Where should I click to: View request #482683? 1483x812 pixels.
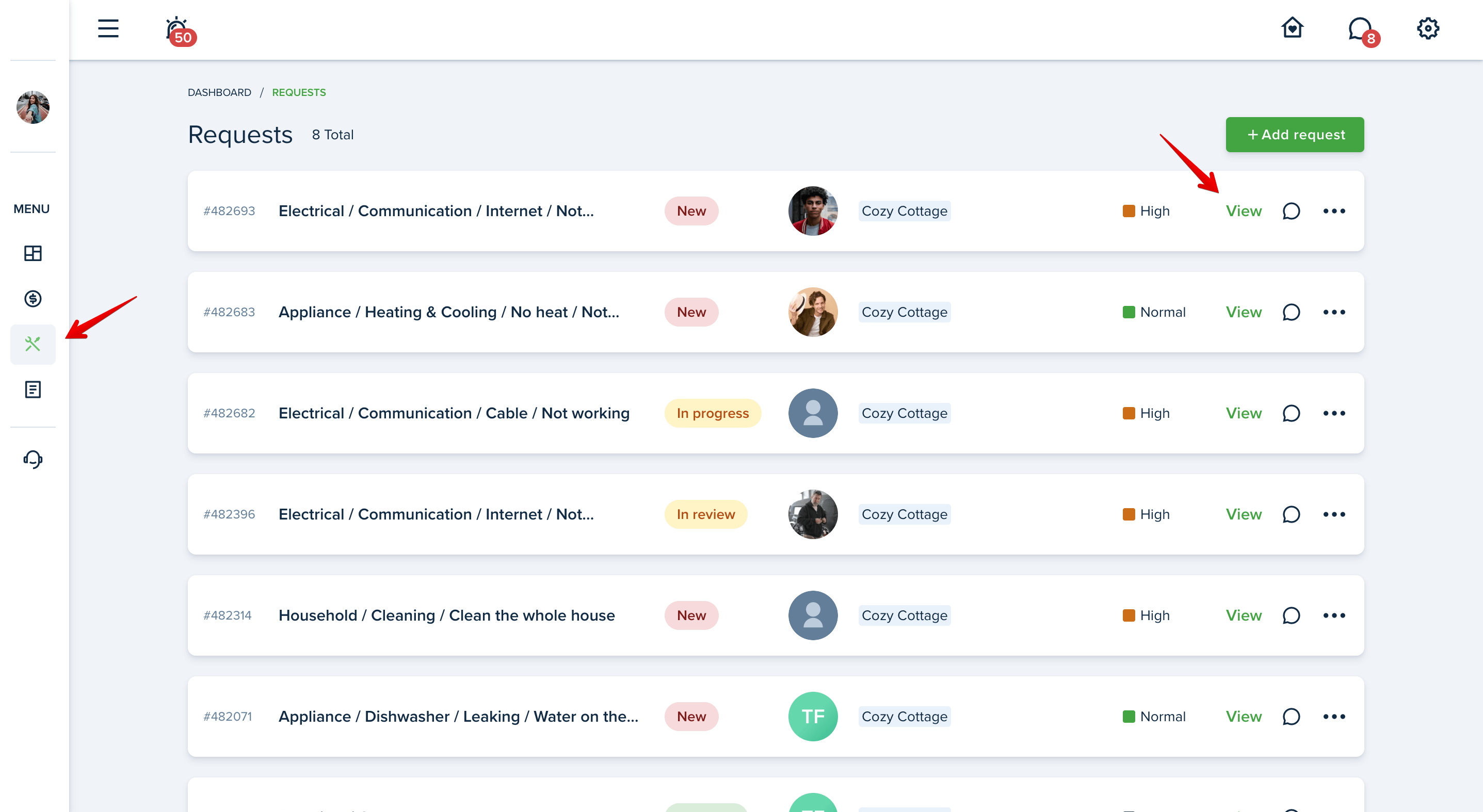point(1244,313)
